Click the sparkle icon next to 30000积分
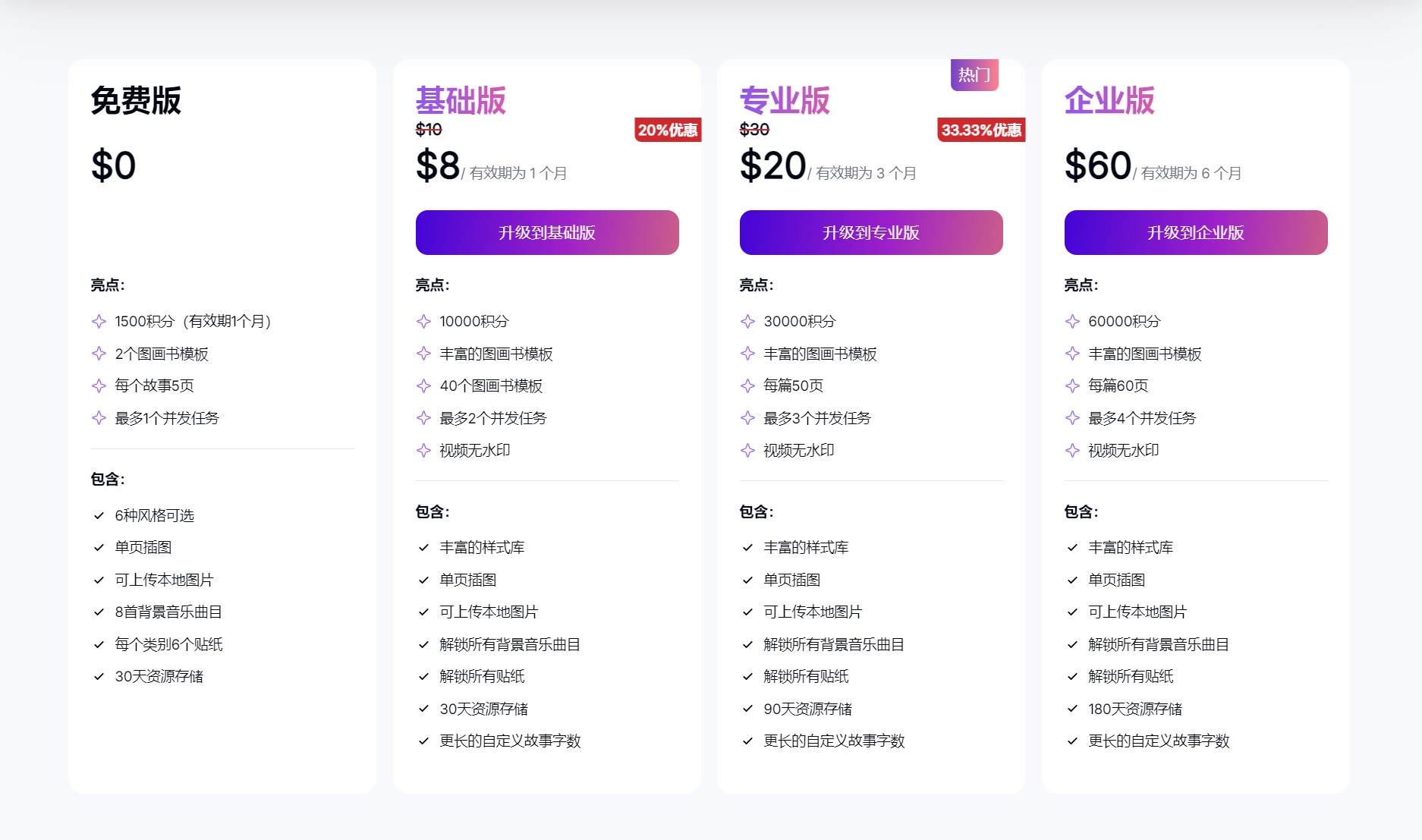 (x=747, y=321)
